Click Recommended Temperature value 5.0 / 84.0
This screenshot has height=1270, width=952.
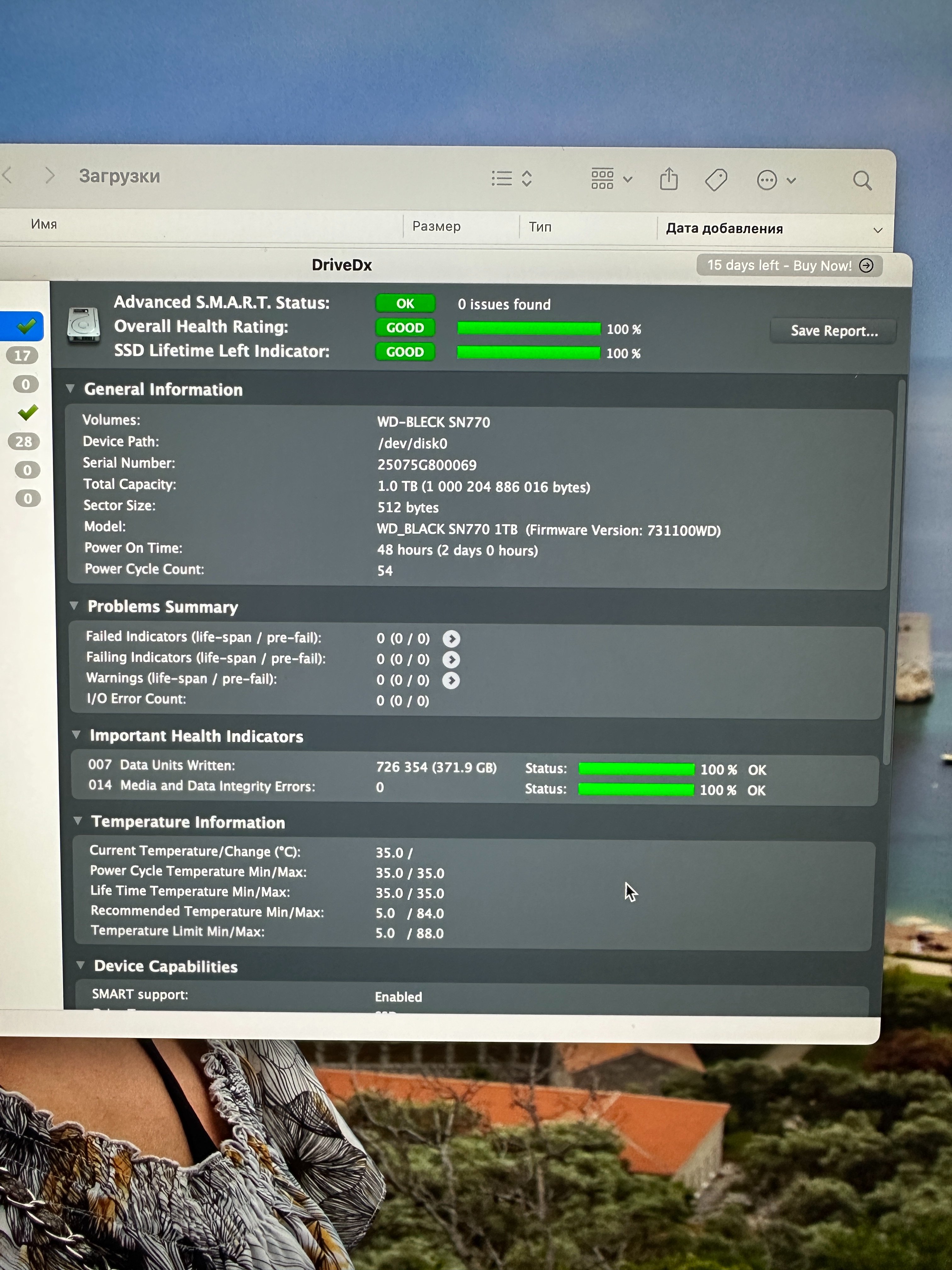(410, 913)
